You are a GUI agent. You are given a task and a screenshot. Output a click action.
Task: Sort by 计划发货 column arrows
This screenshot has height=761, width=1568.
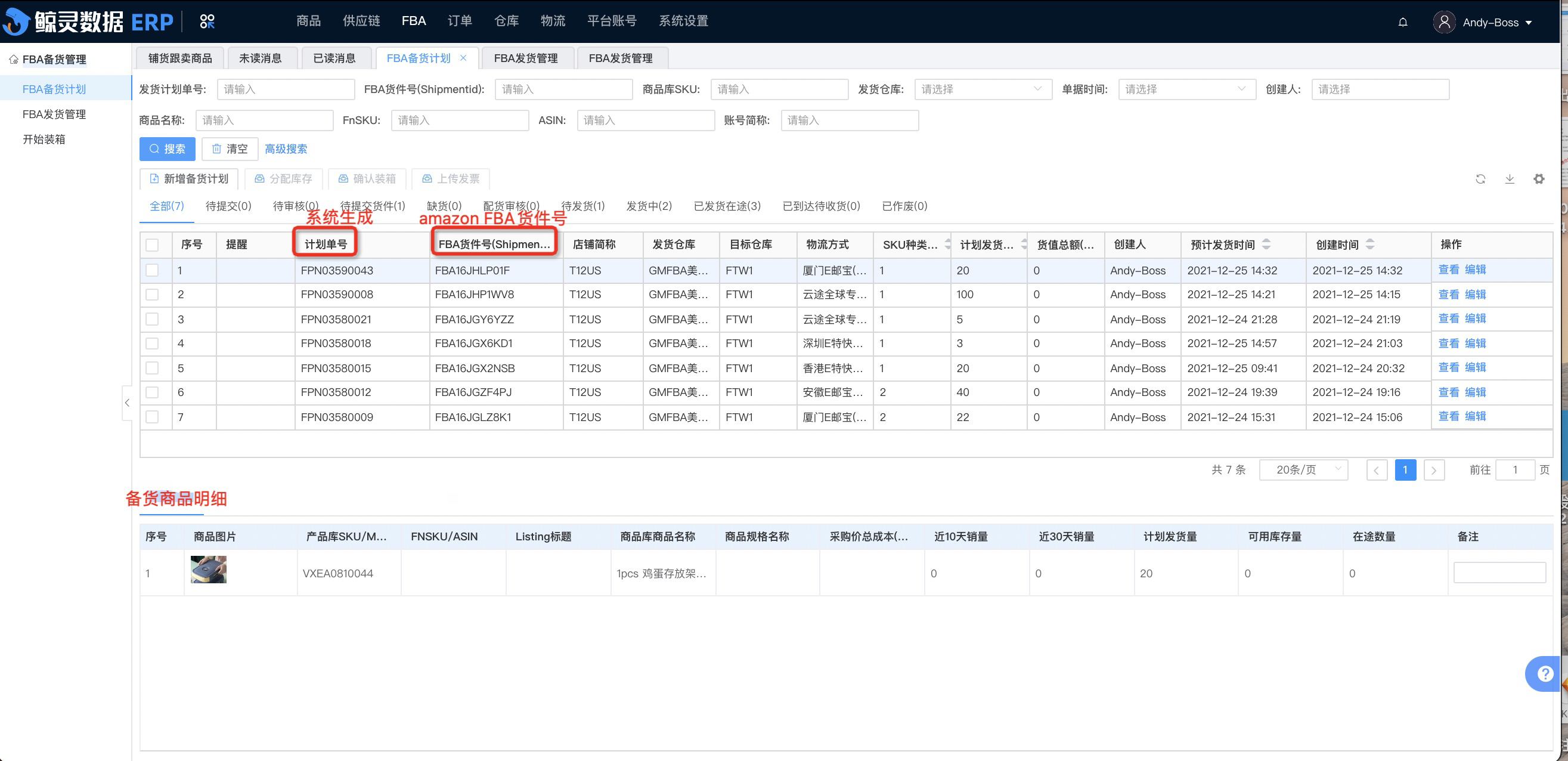pos(1024,244)
